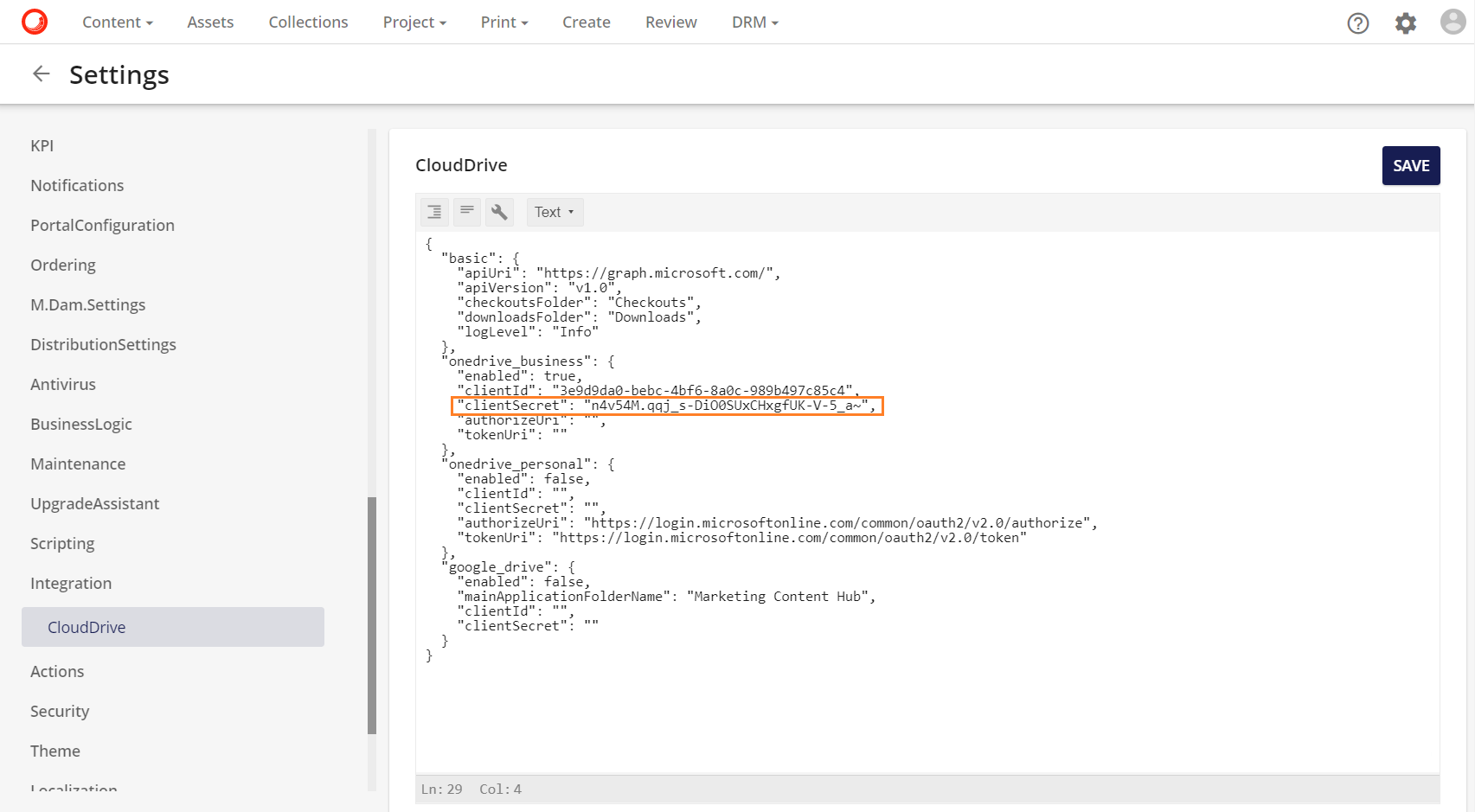This screenshot has width=1475, height=812.
Task: Open the Create page link
Action: (x=586, y=22)
